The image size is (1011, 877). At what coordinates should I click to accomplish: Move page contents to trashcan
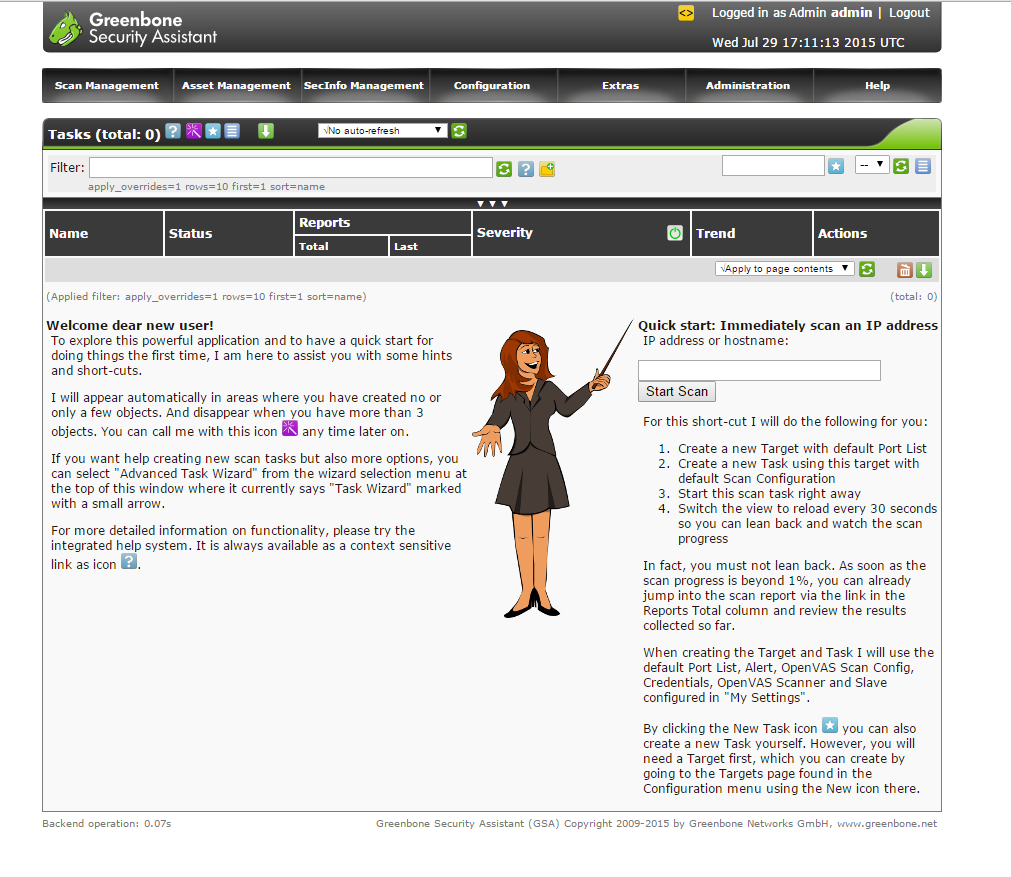pos(905,270)
